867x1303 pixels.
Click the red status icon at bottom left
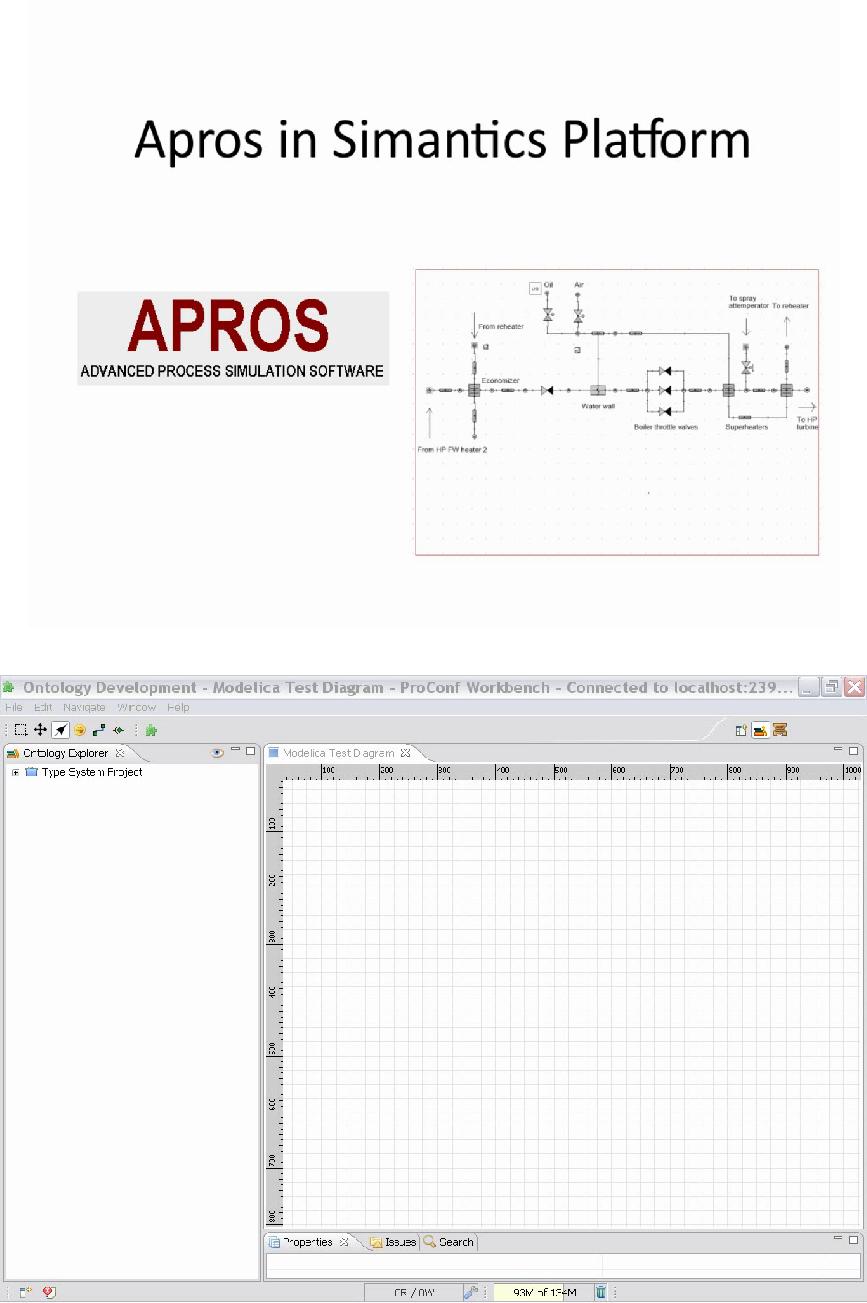[x=48, y=1292]
